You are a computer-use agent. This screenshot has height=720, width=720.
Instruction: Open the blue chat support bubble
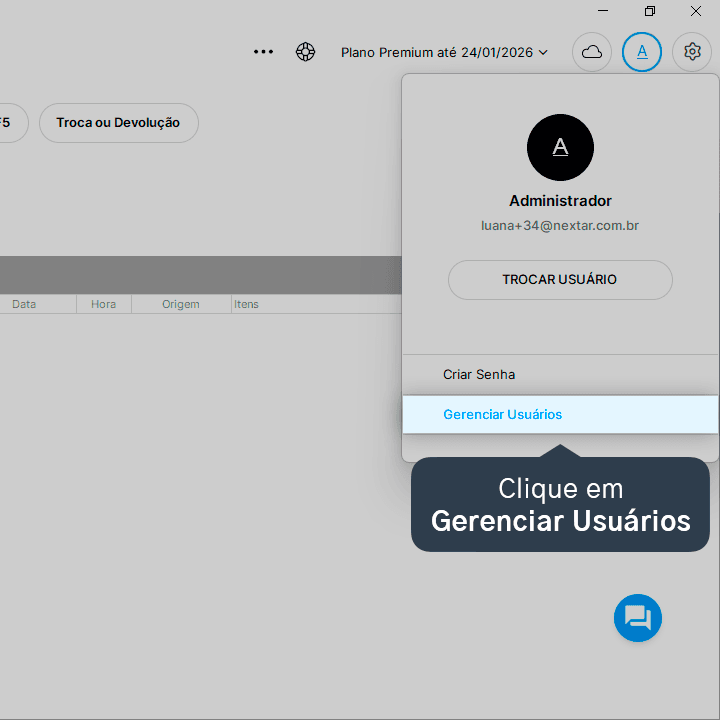[x=637, y=618]
